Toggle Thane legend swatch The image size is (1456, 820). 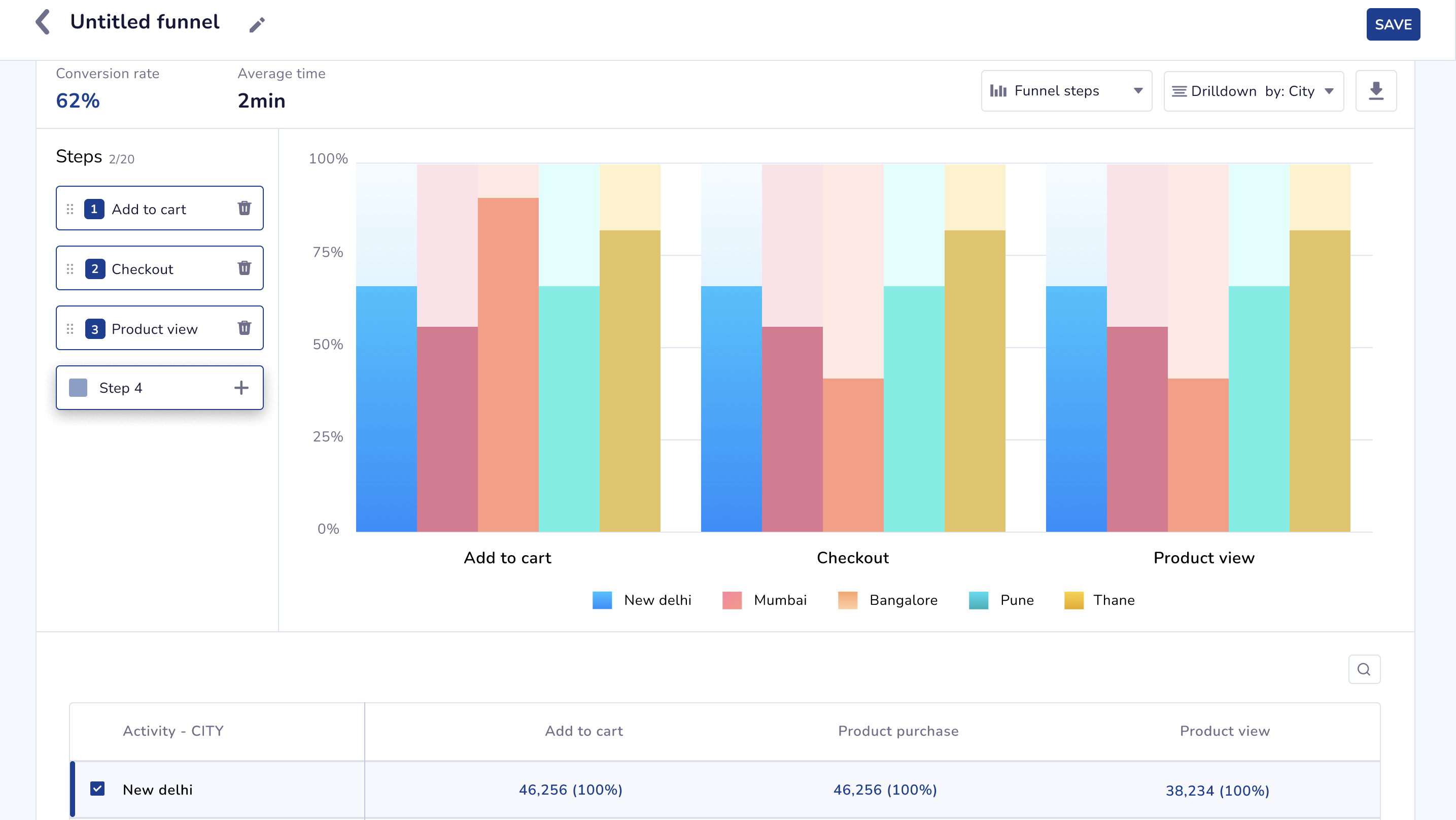[x=1074, y=600]
